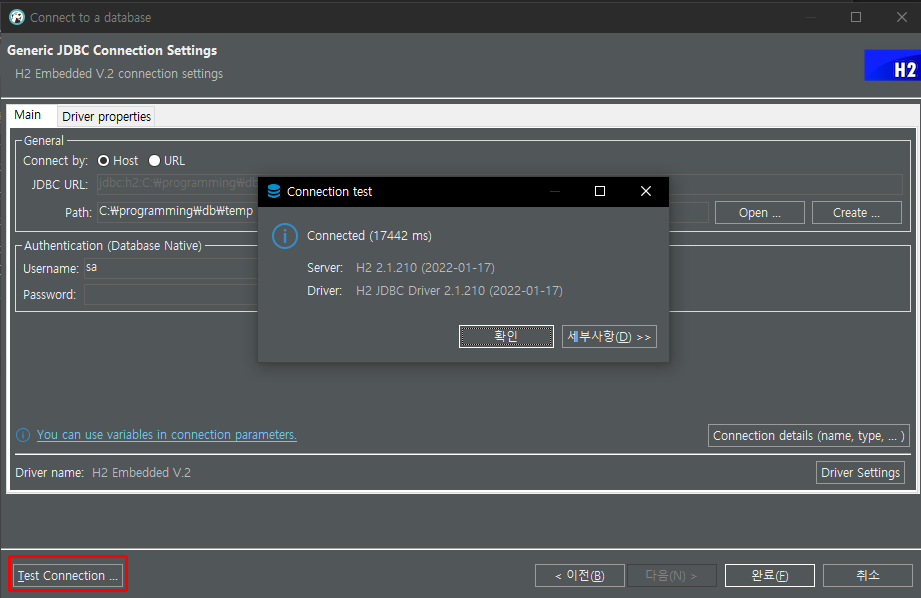Image resolution: width=921 pixels, height=598 pixels.
Task: Click Connection test database icon
Action: 274,192
